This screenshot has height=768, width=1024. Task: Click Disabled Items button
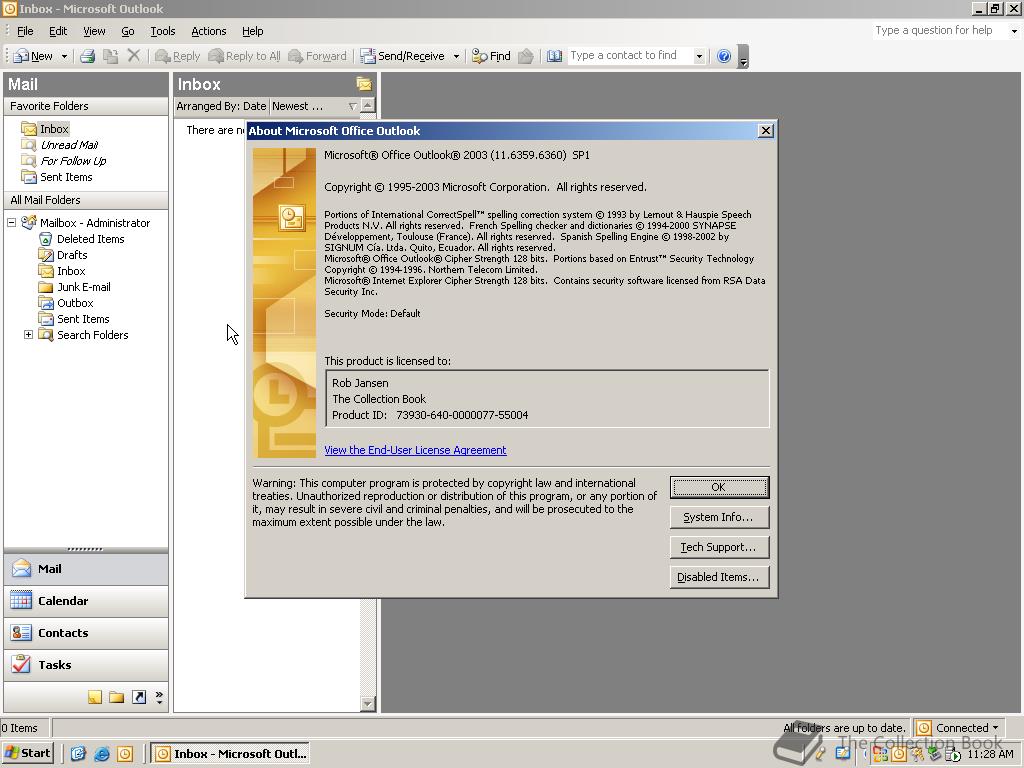719,577
